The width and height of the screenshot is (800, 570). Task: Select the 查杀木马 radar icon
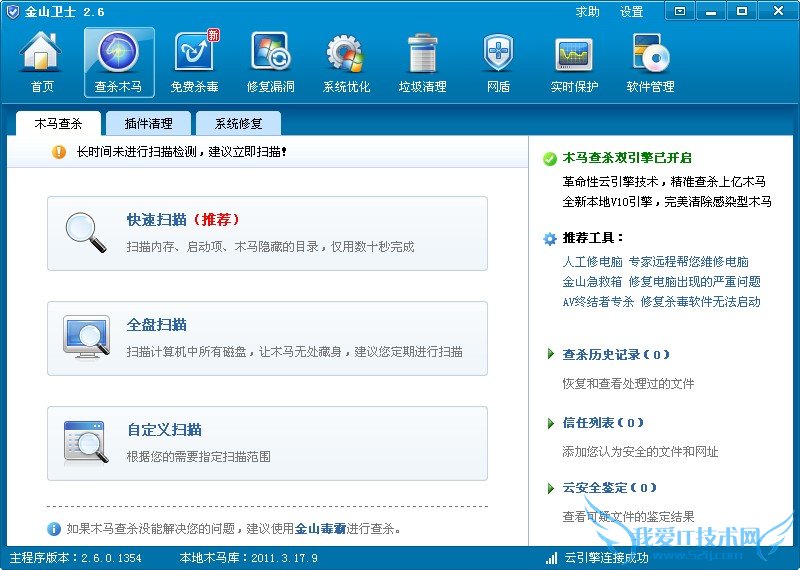tap(118, 51)
